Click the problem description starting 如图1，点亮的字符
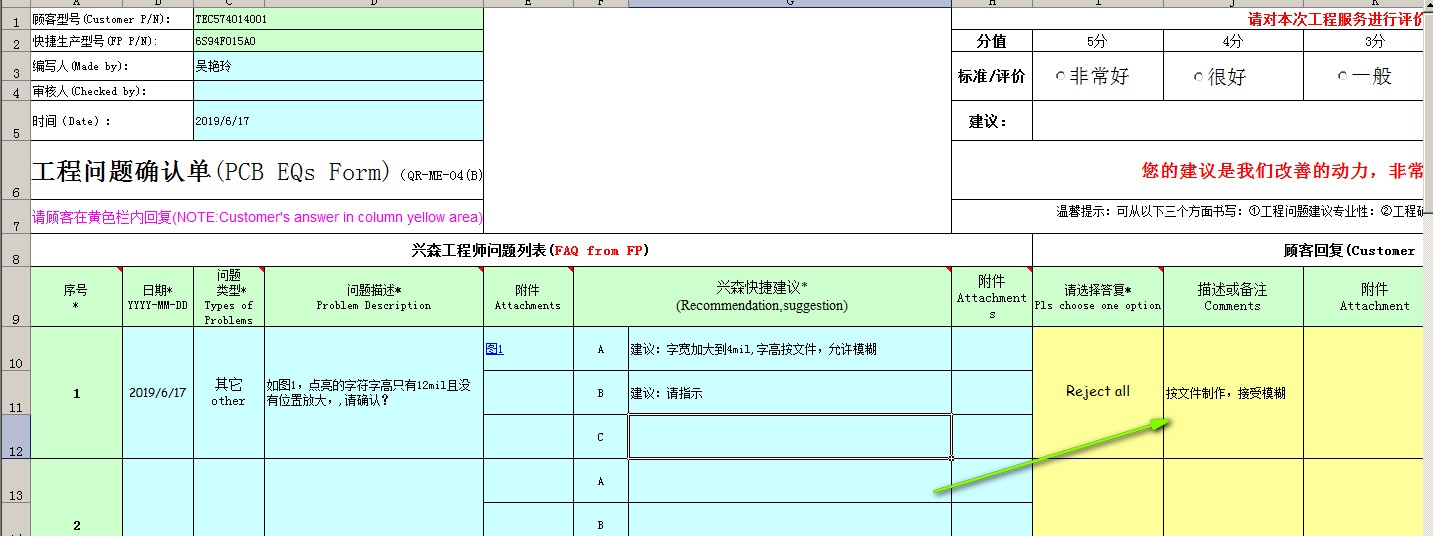This screenshot has width=1433, height=536. (x=373, y=393)
